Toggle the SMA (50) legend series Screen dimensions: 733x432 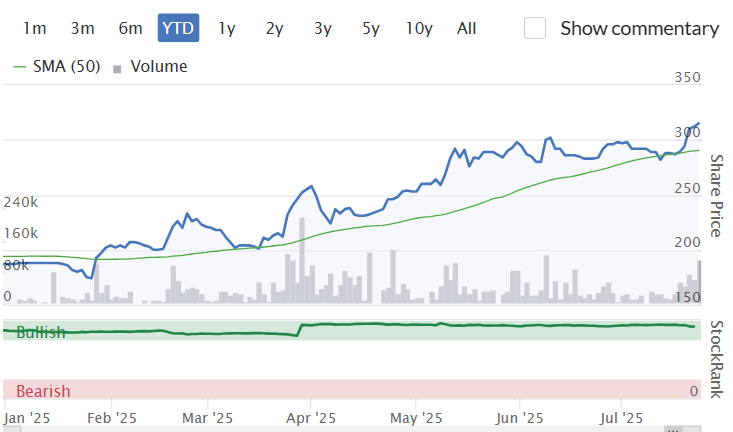pos(66,66)
